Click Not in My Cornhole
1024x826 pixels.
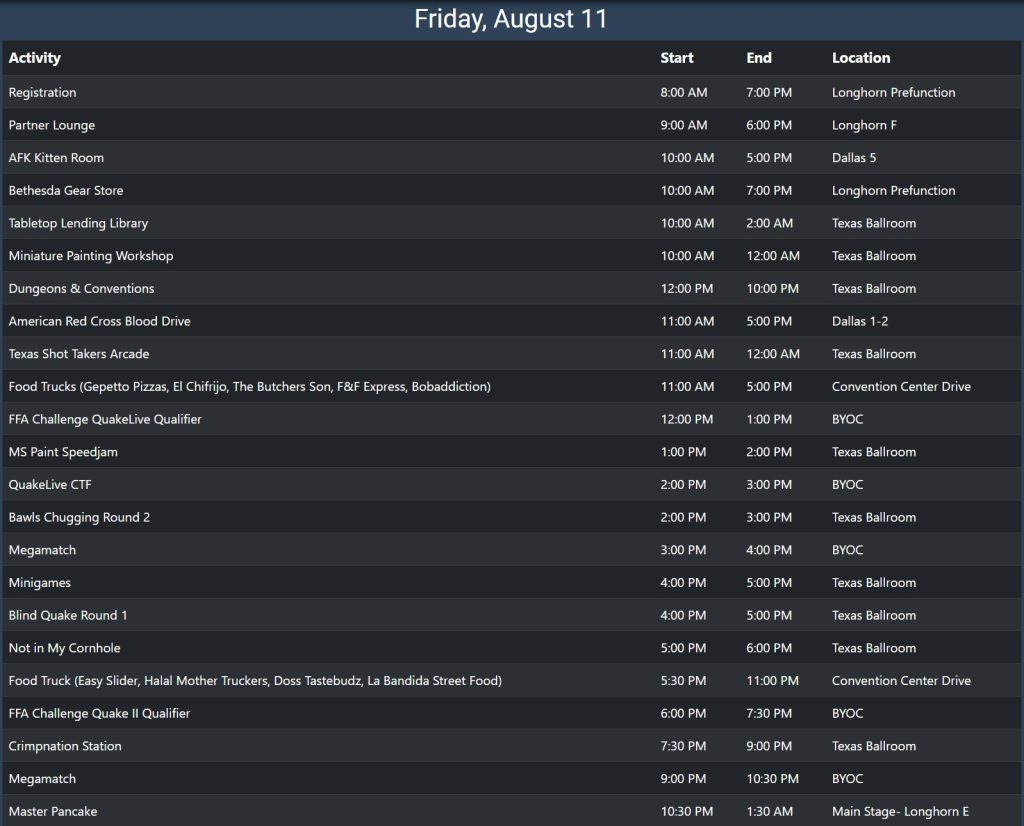[x=65, y=648]
